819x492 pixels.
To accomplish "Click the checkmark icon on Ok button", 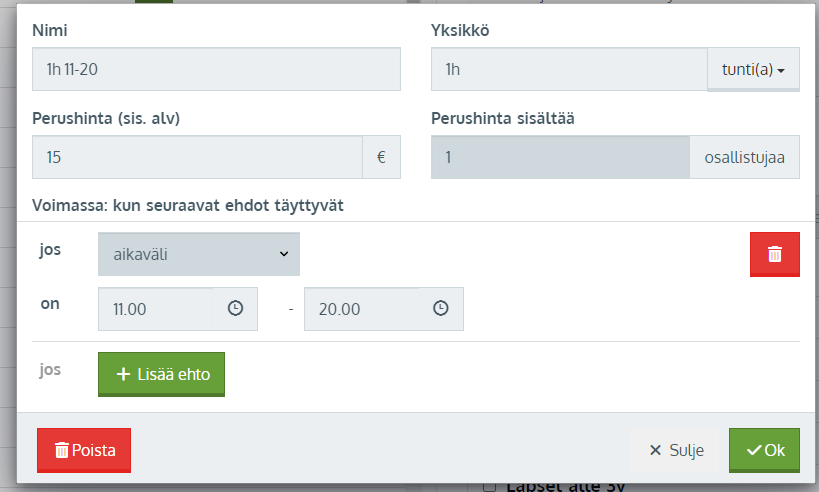I will click(754, 450).
